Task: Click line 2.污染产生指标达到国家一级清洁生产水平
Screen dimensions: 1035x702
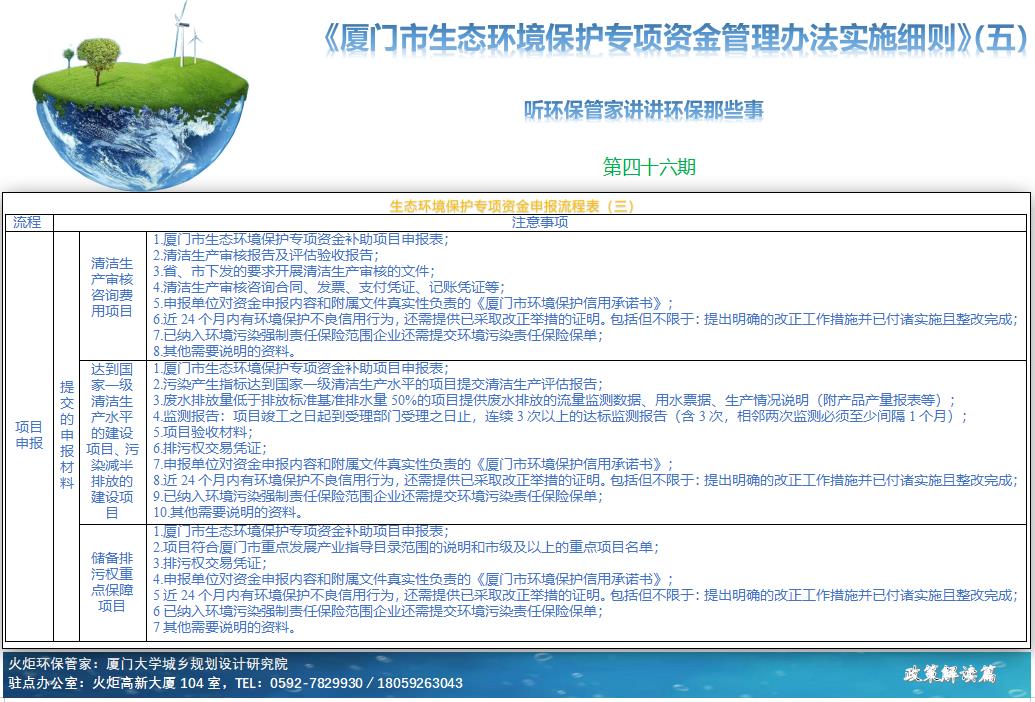Action: click(x=378, y=384)
